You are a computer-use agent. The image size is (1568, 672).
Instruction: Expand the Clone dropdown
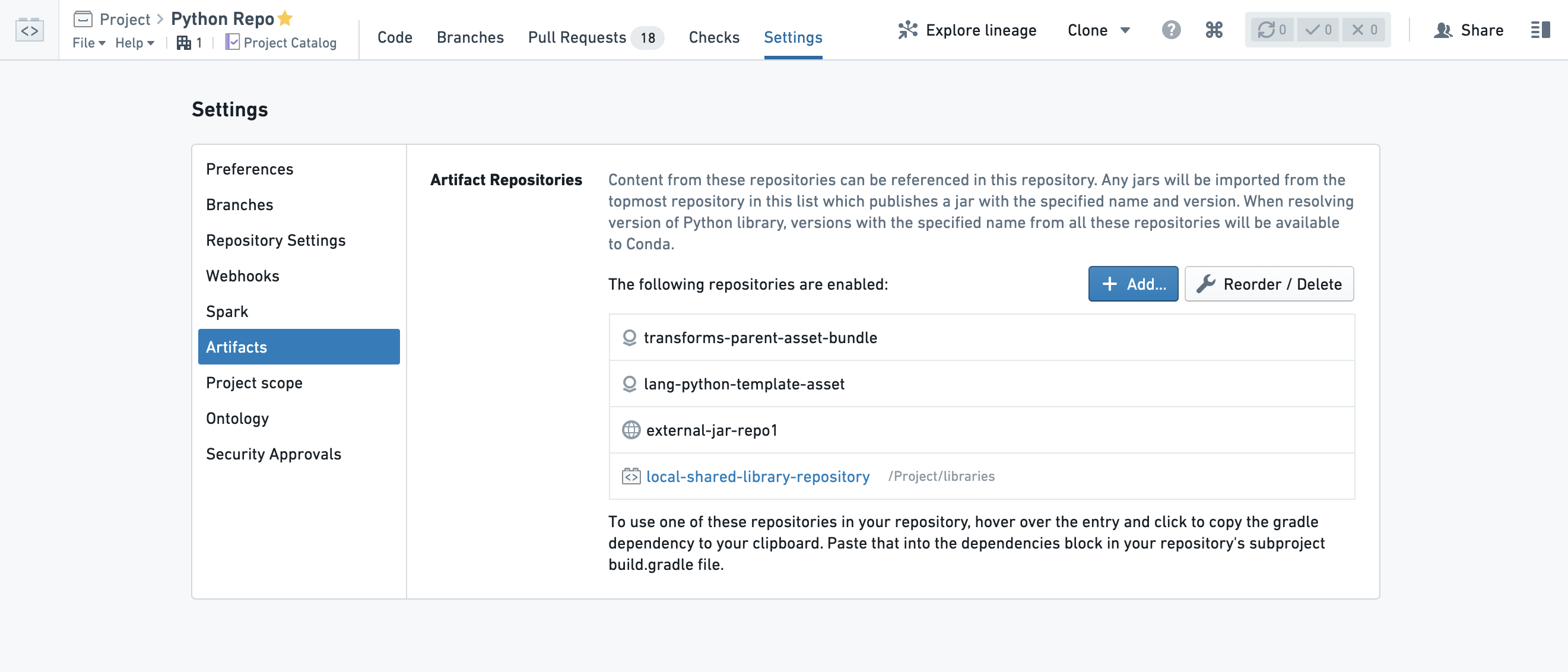pos(1098,30)
